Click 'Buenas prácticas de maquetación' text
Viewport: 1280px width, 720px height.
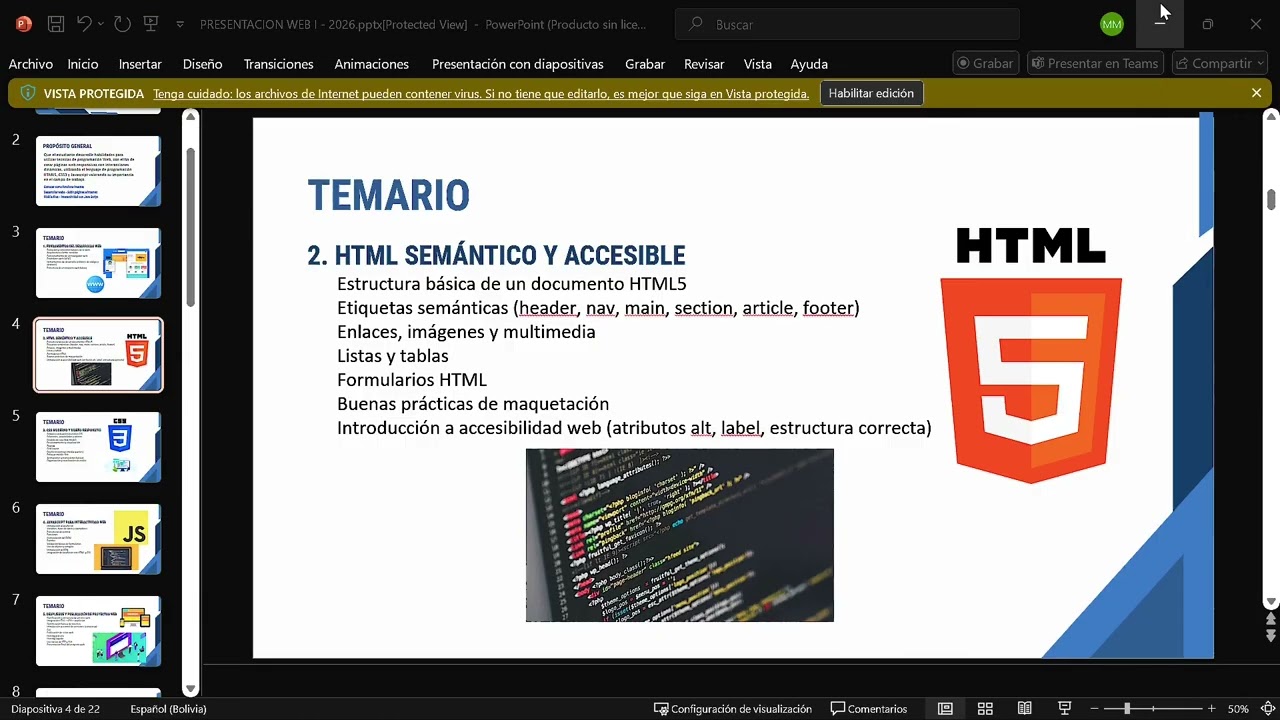473,404
